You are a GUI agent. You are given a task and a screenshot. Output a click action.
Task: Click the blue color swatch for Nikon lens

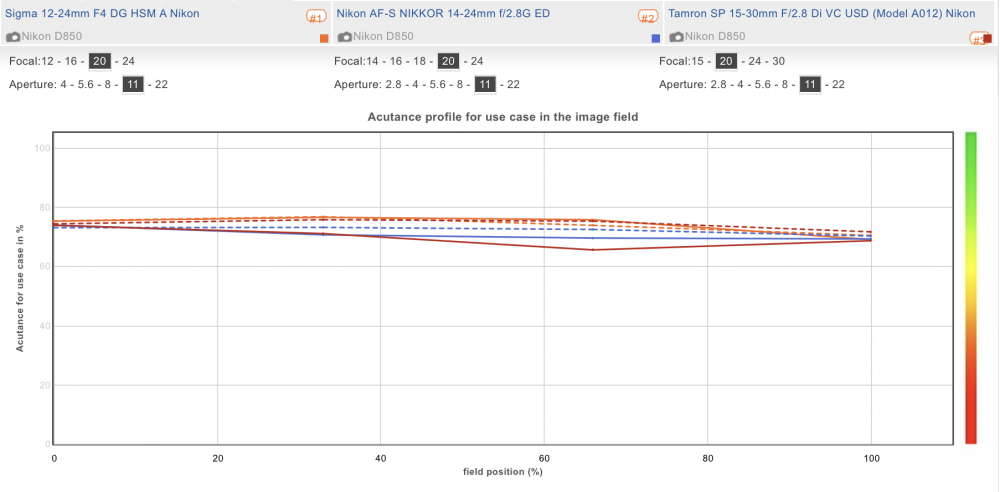coord(656,38)
